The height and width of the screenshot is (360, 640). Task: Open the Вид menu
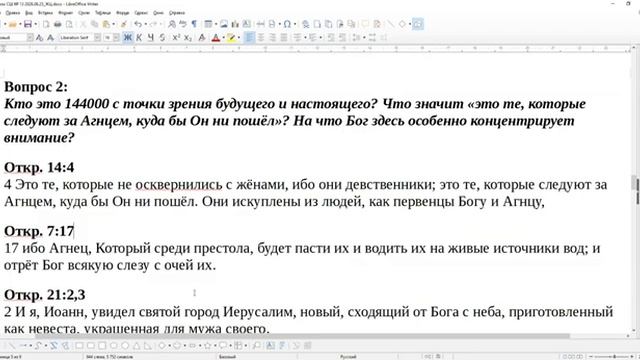coord(29,13)
